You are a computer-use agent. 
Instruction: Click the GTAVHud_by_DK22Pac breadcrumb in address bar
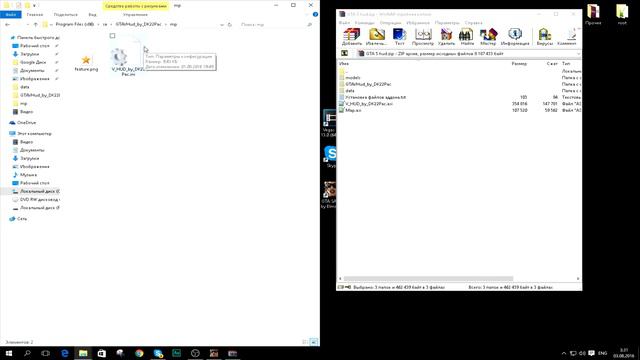coord(138,24)
